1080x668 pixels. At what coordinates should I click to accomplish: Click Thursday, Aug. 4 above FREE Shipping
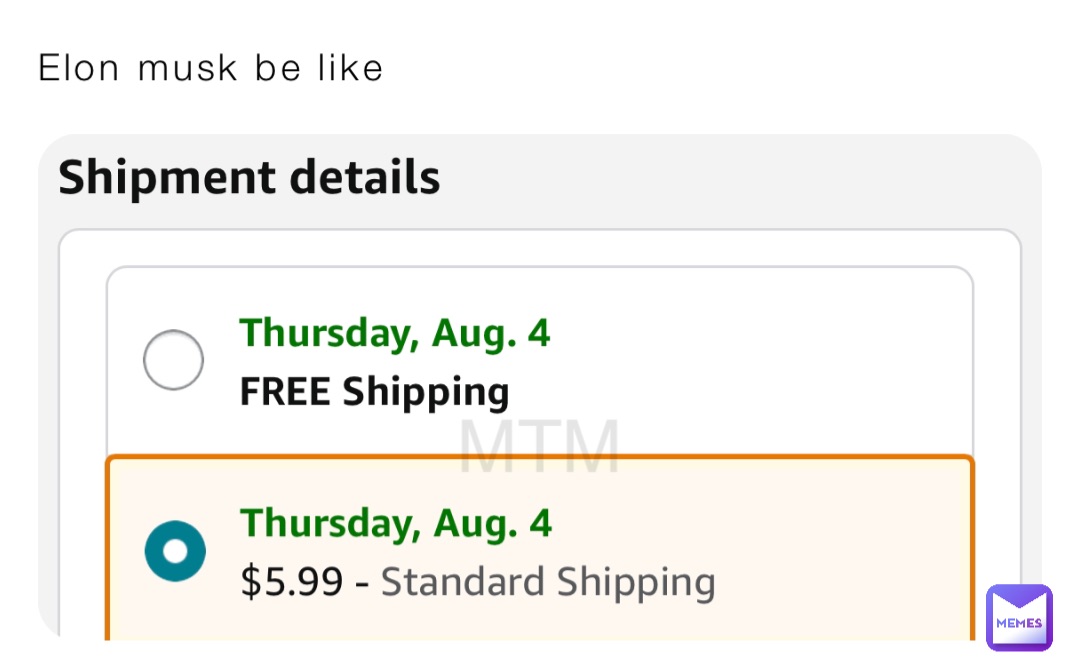point(394,333)
